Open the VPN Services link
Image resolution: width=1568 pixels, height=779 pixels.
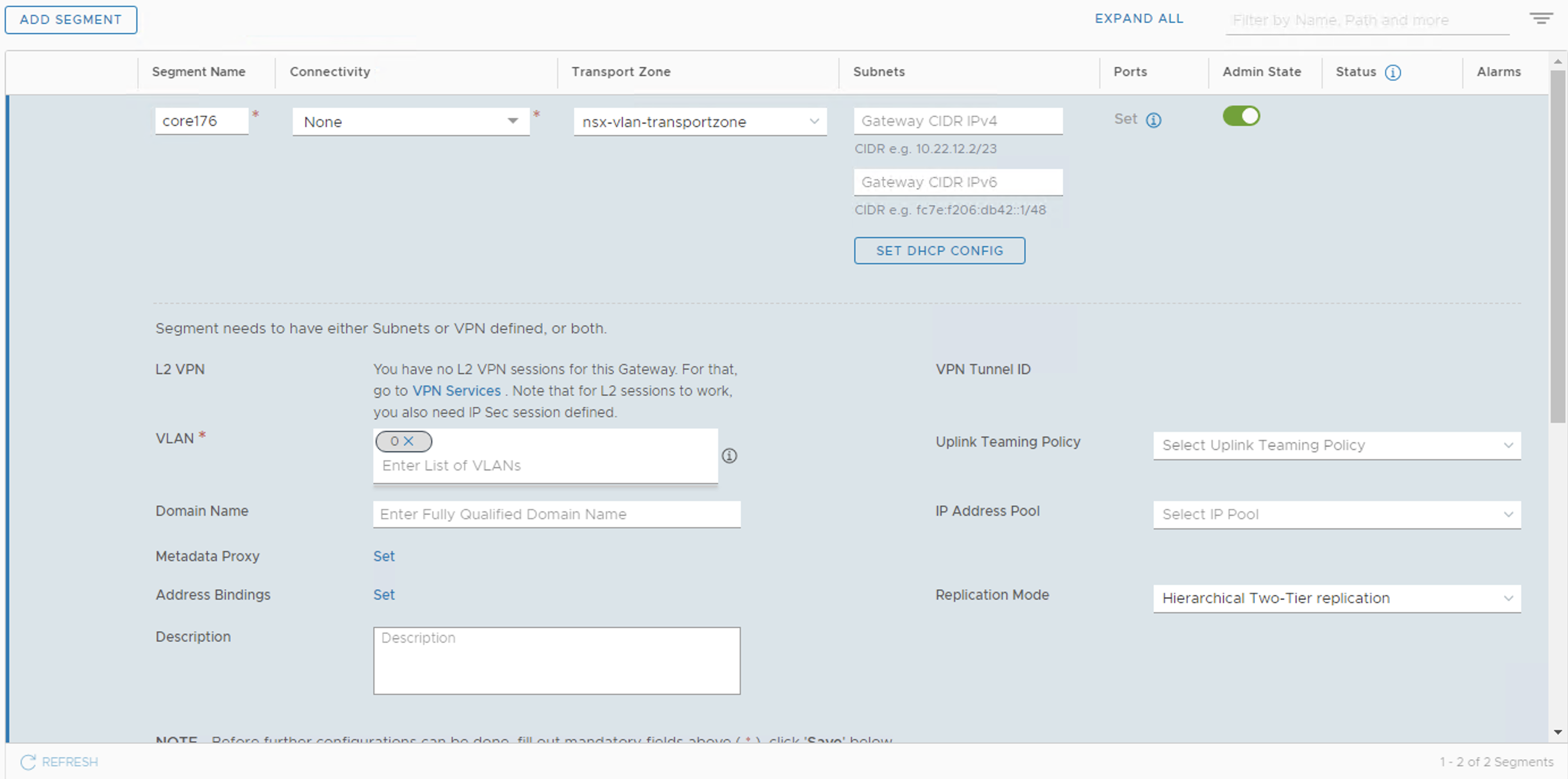pos(456,391)
